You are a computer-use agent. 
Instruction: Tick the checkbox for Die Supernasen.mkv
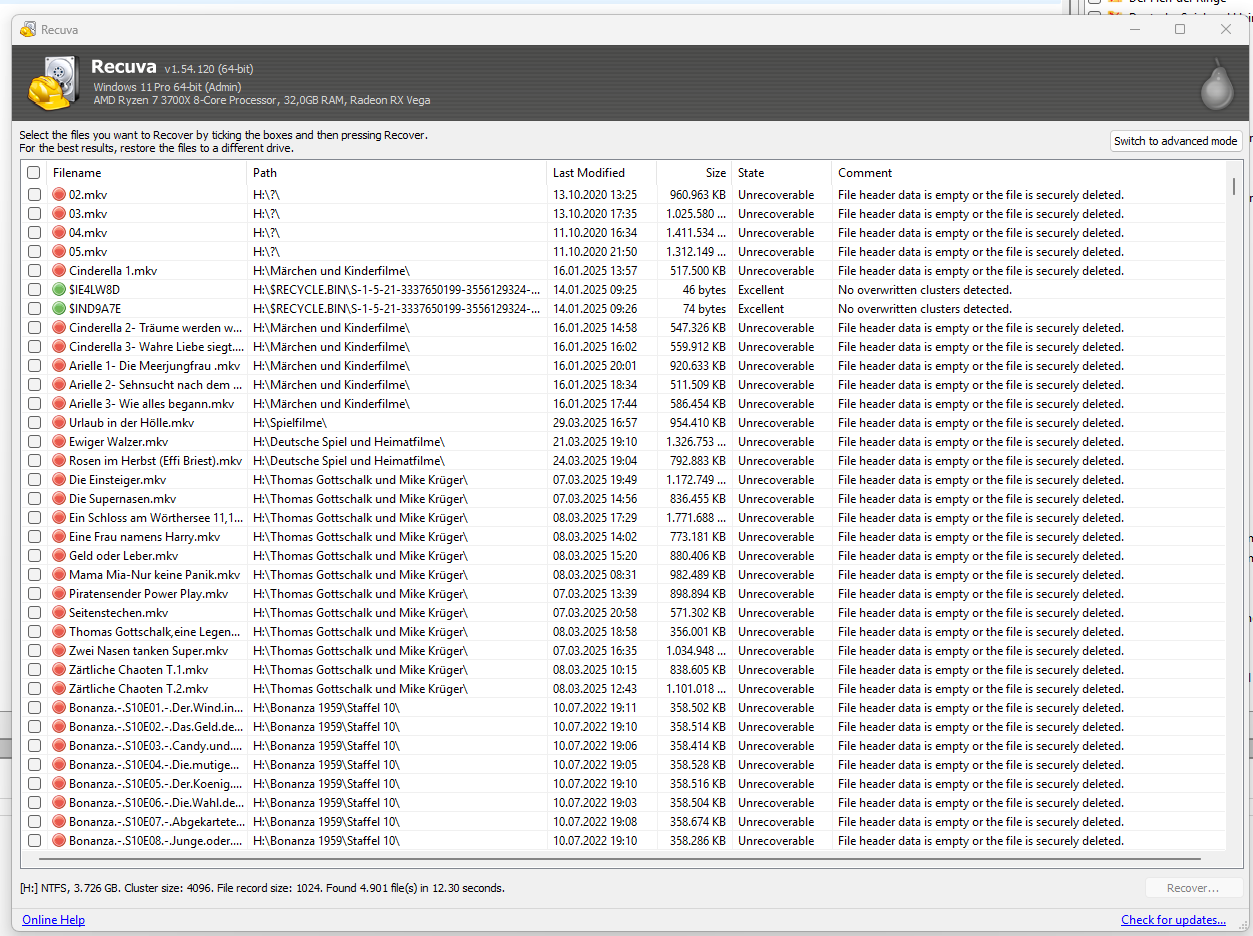[34, 499]
